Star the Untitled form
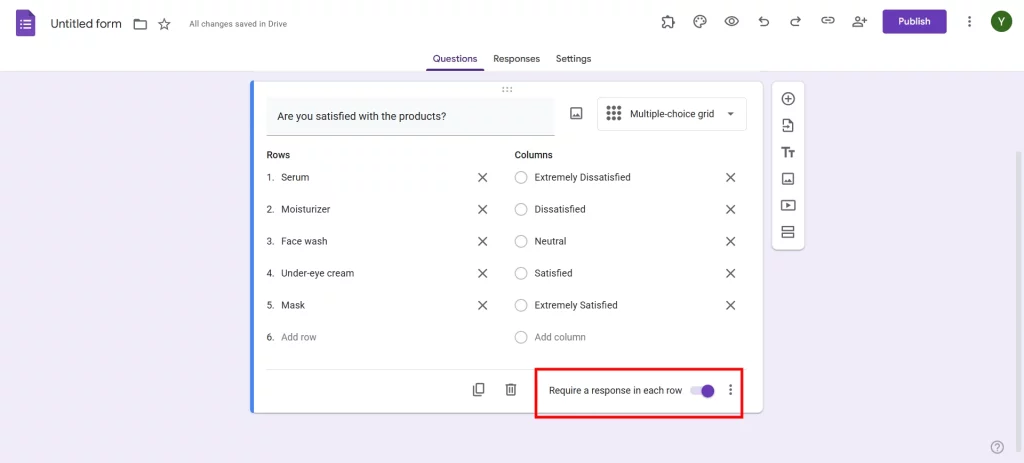1024x463 pixels. click(165, 24)
